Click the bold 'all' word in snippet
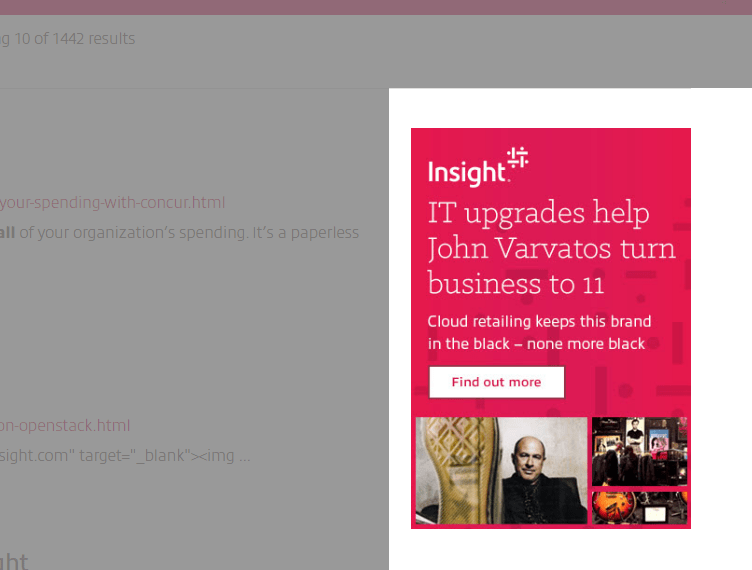 (7, 232)
